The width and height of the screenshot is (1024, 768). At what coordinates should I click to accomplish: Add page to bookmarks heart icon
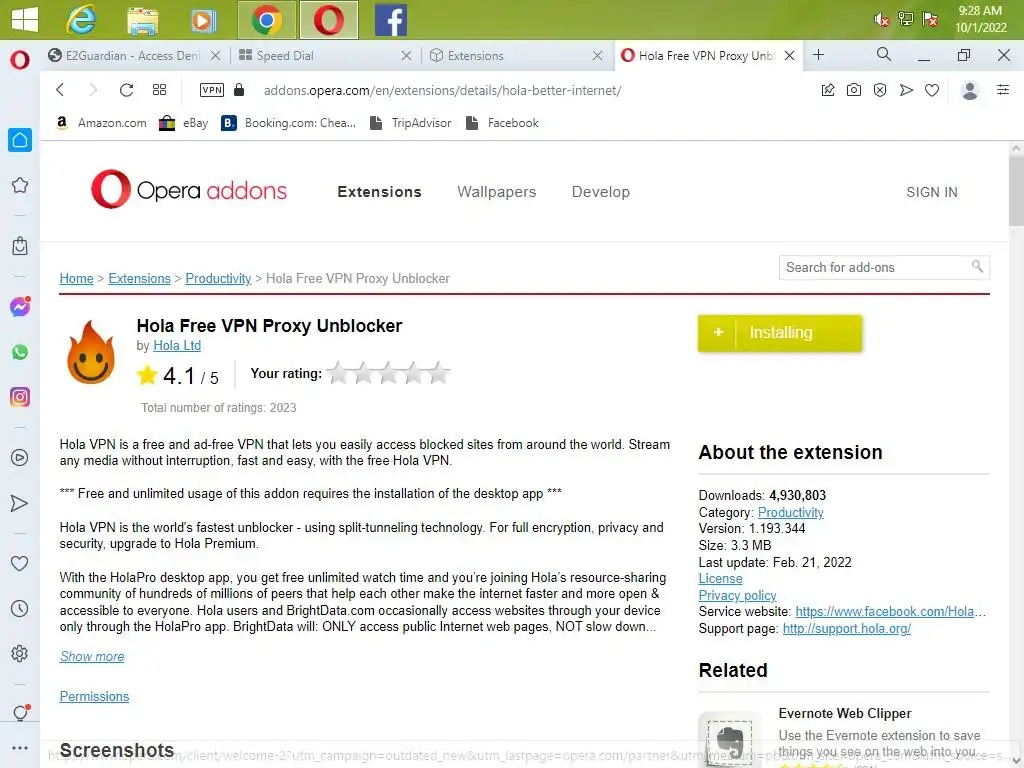click(932, 90)
